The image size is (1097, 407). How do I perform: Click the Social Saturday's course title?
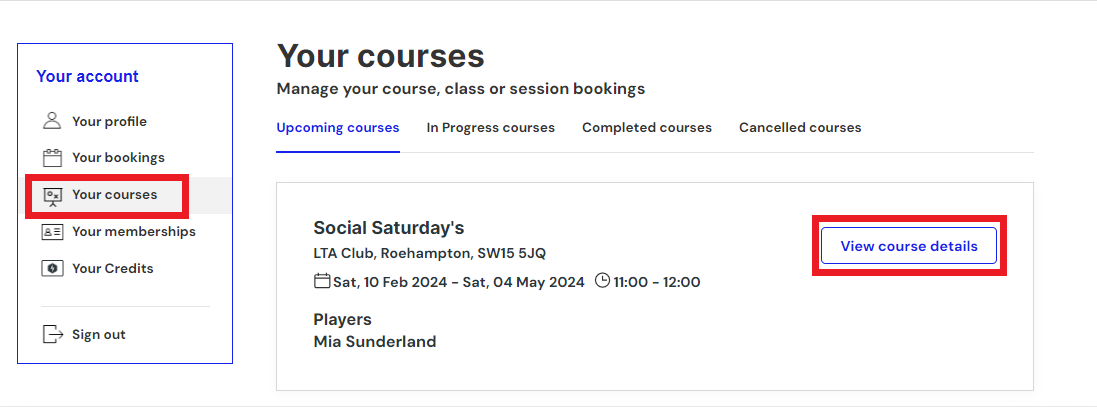tap(389, 228)
